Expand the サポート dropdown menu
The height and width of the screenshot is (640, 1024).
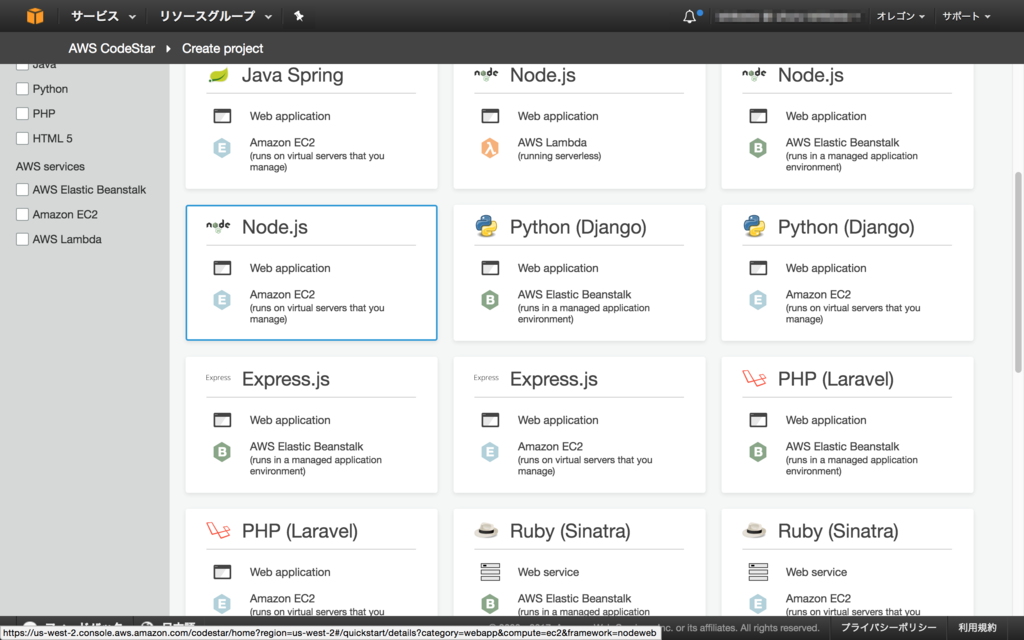point(966,16)
